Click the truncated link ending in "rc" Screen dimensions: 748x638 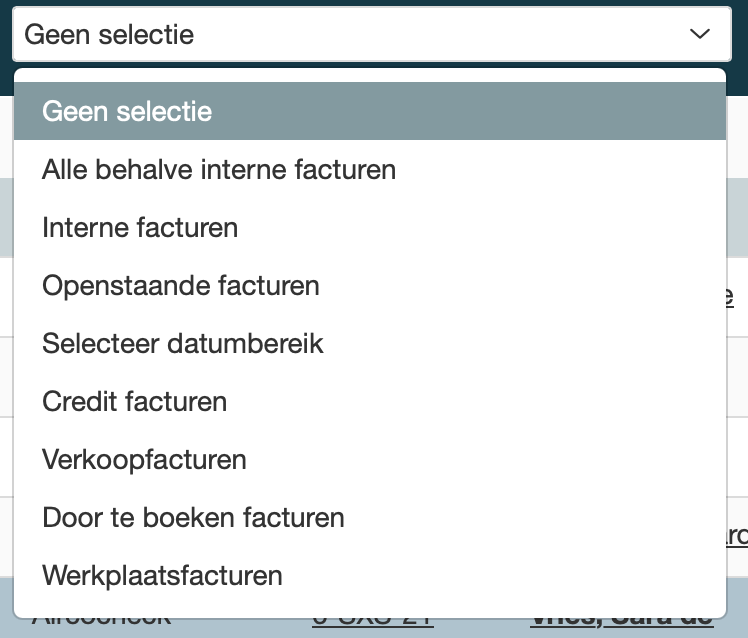point(736,536)
